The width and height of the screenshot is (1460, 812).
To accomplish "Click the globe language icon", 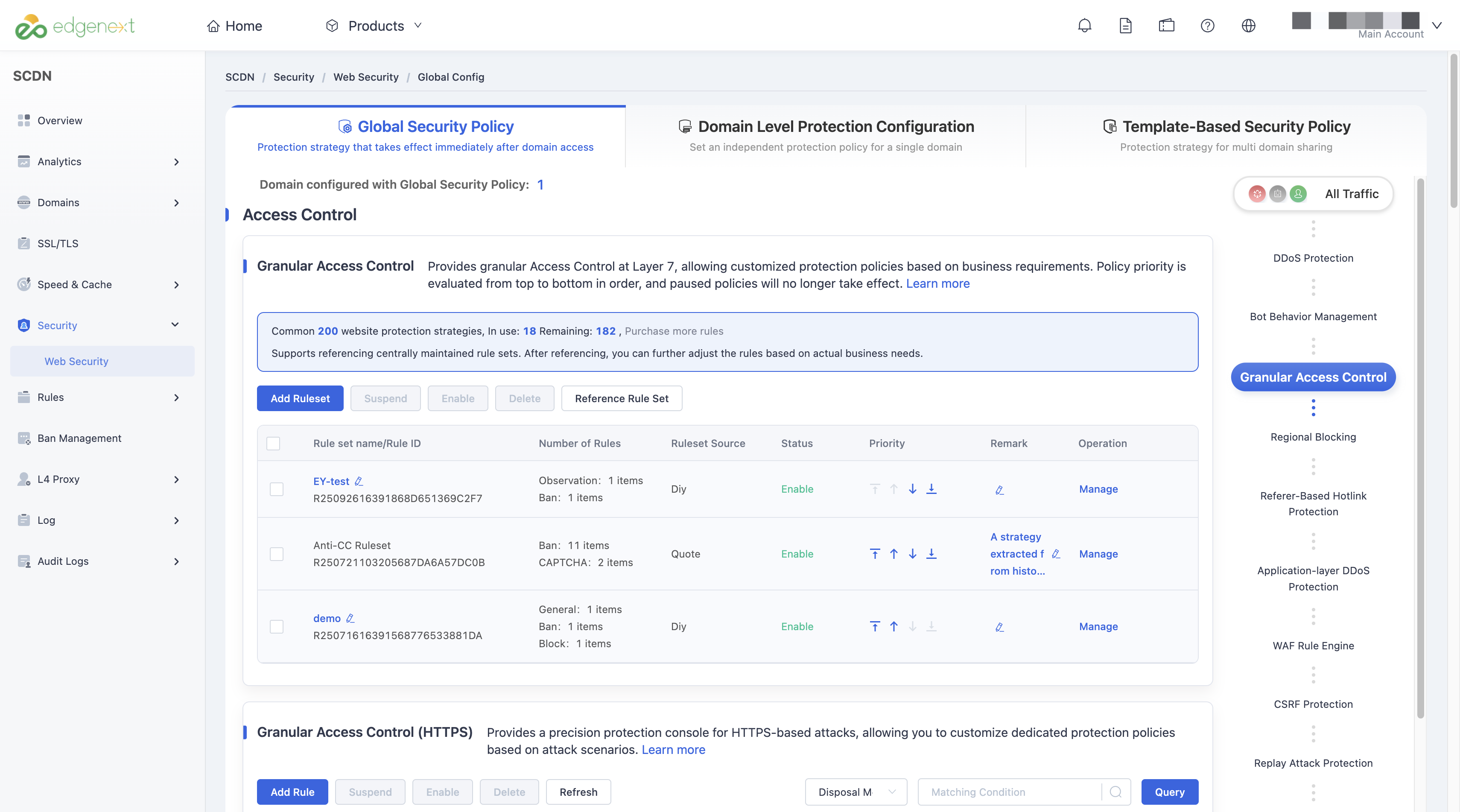I will click(x=1248, y=26).
